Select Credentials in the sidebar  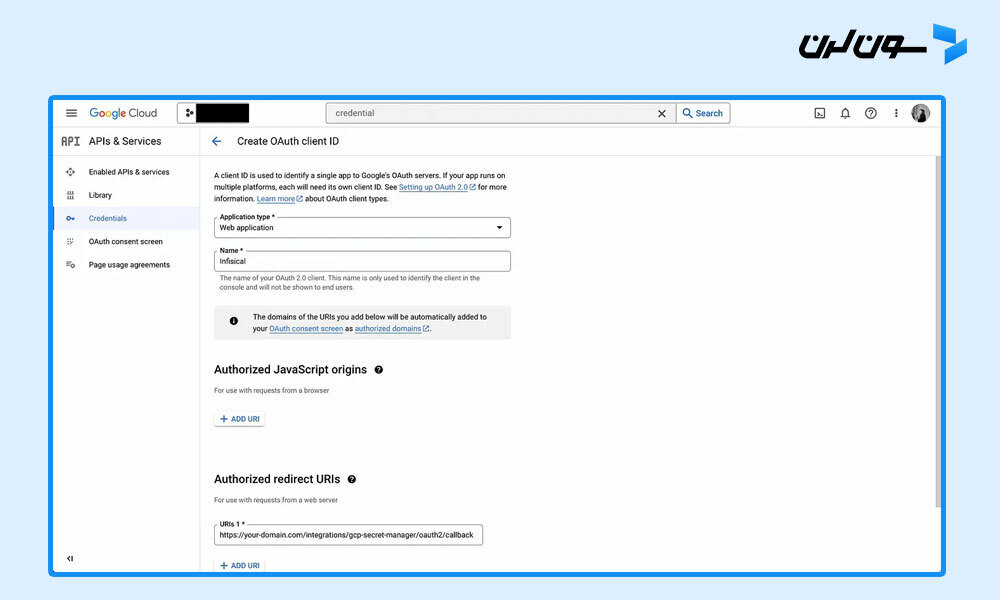click(126, 218)
